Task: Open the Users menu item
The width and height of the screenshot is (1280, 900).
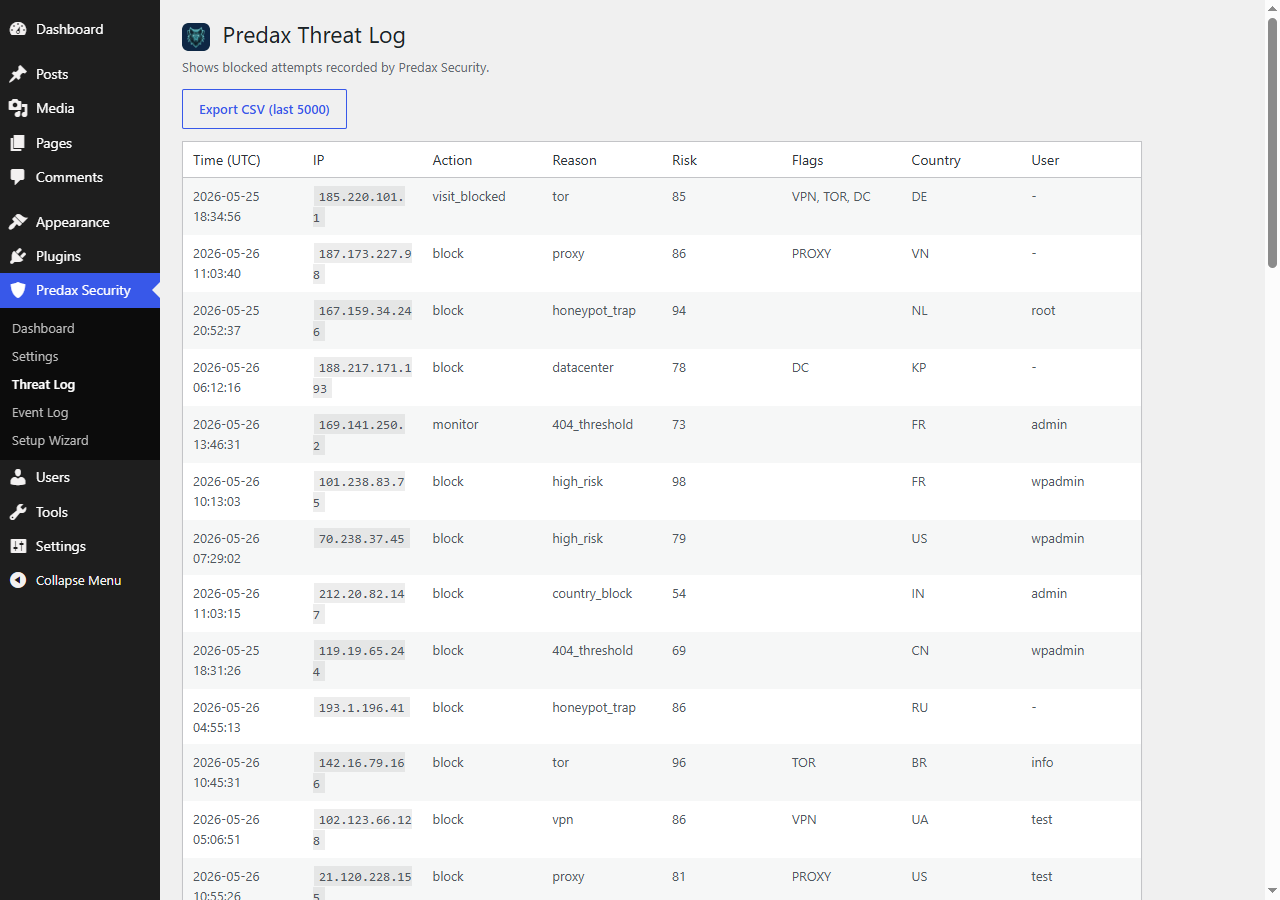Action: (80, 477)
